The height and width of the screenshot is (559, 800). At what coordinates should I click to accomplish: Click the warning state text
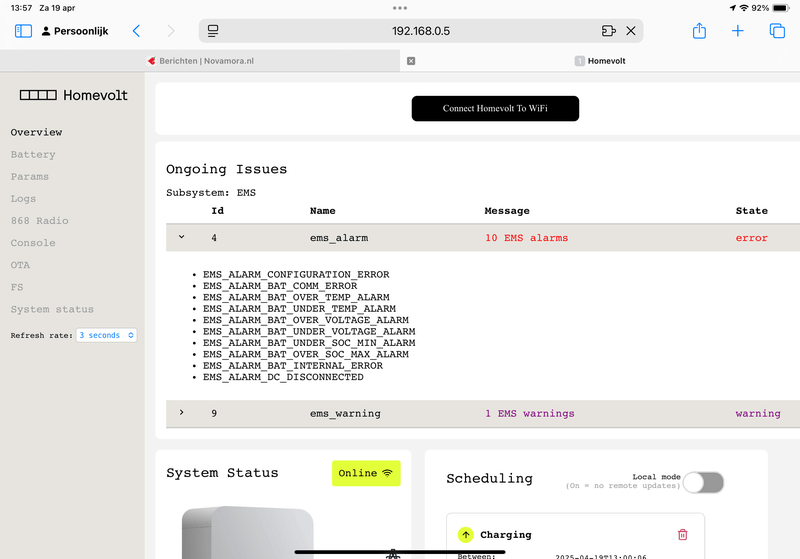click(x=758, y=414)
